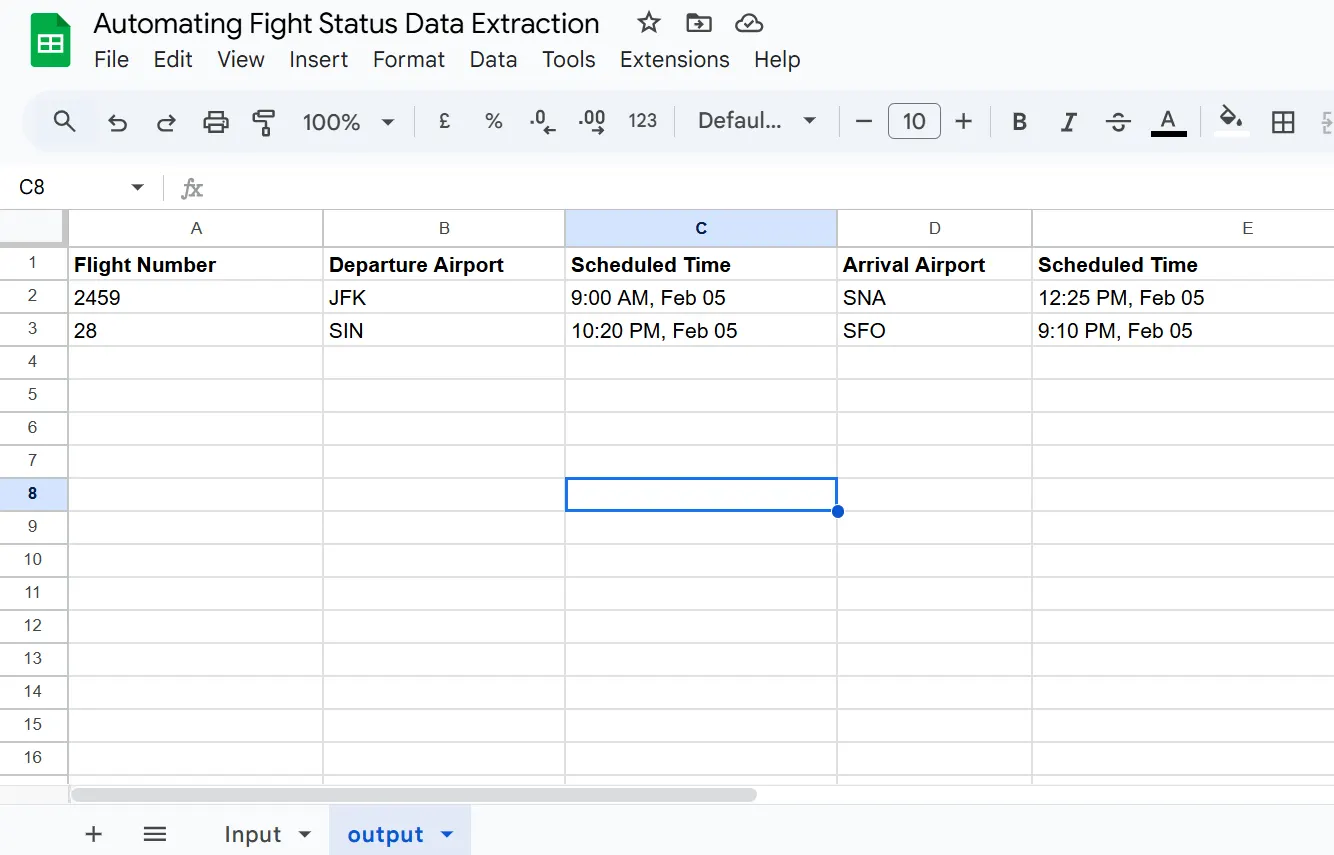This screenshot has width=1334, height=855.
Task: Open the Insert menu
Action: pos(318,60)
